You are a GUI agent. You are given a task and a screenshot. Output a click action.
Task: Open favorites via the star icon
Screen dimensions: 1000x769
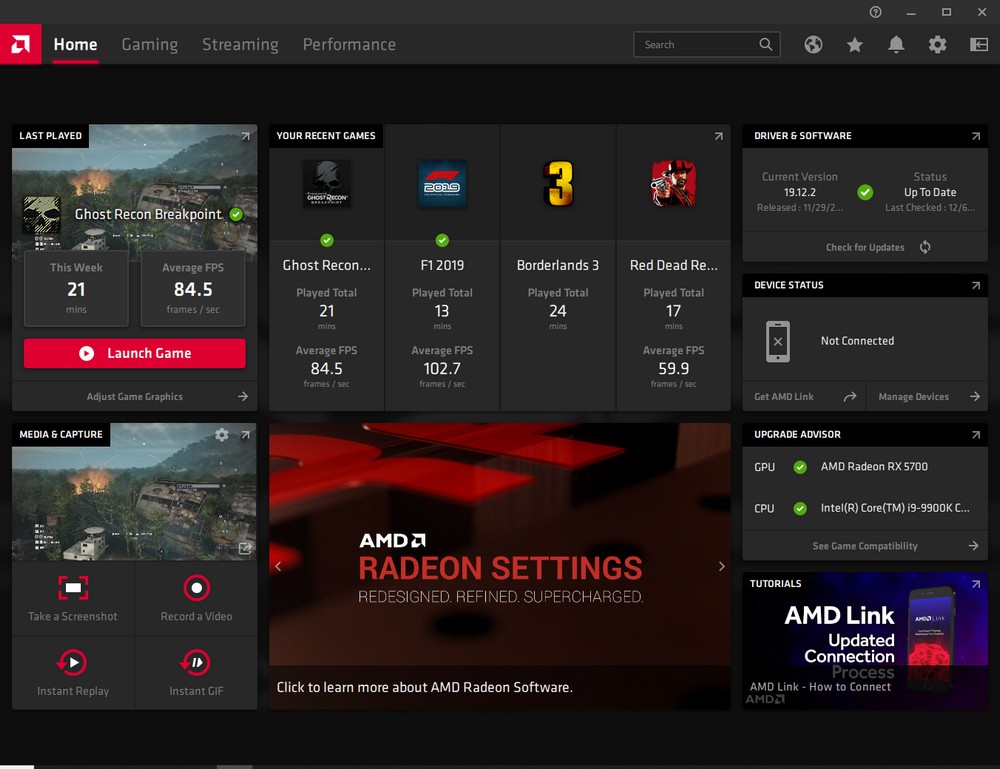pyautogui.click(x=855, y=45)
